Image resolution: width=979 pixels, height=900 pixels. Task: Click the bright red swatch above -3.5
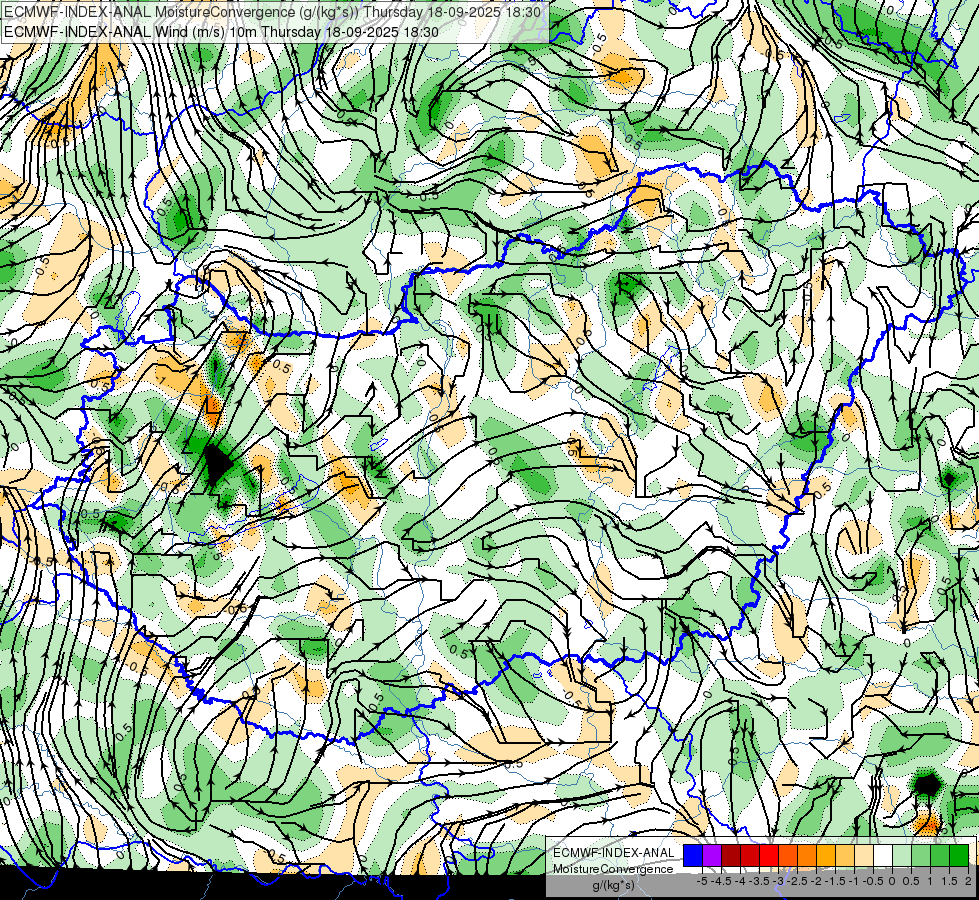pyautogui.click(x=769, y=855)
